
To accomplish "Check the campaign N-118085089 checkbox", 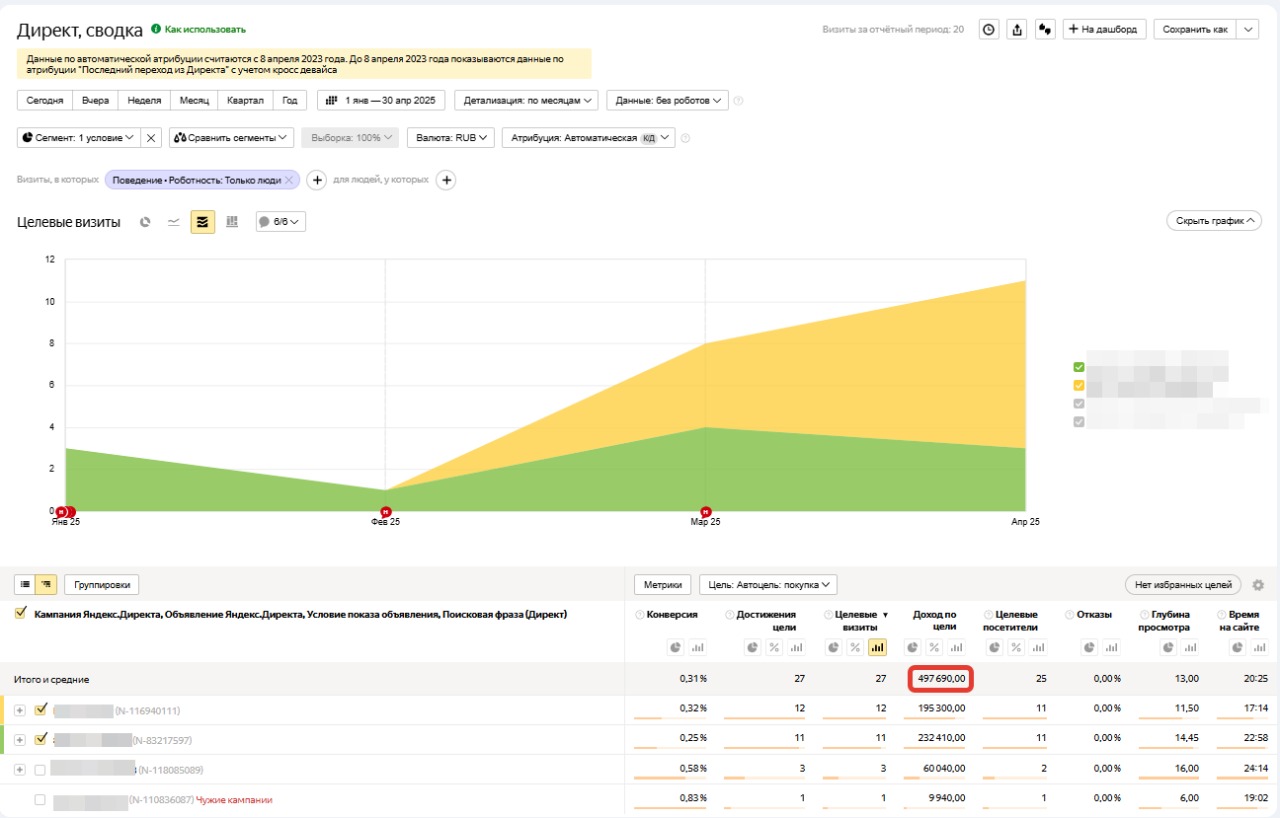I will 40,770.
